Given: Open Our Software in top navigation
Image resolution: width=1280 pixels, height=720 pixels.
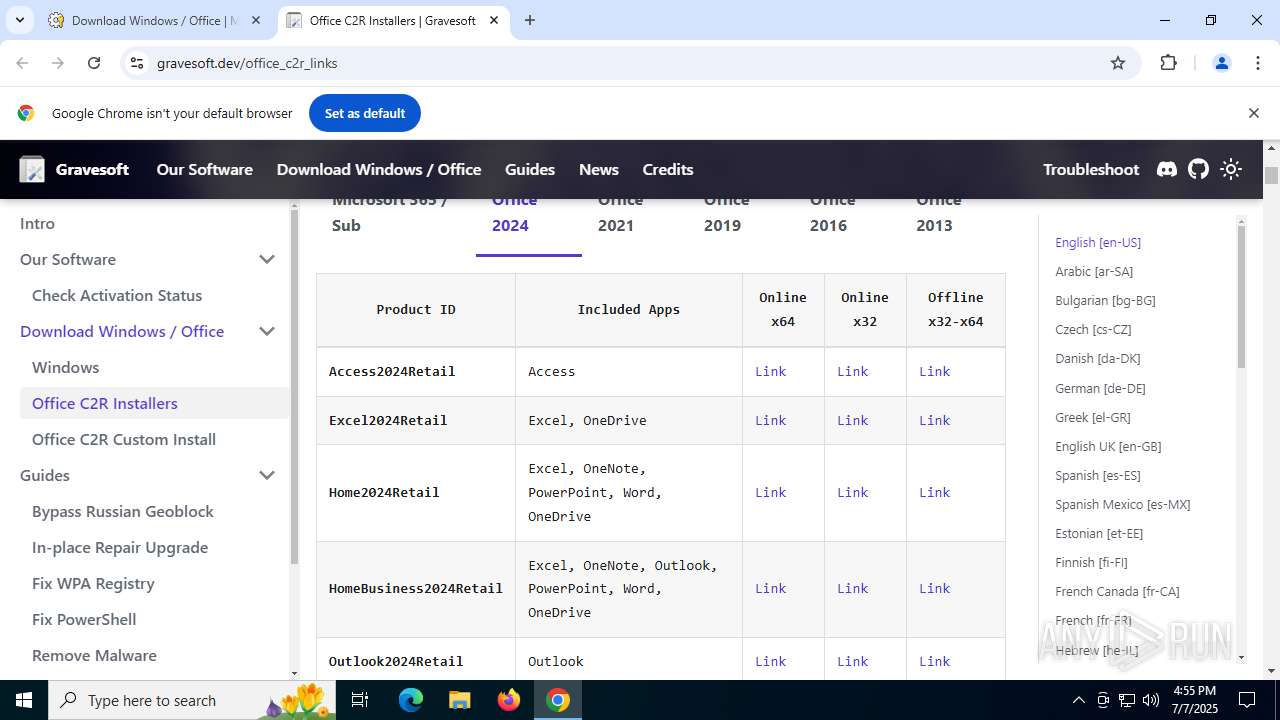Looking at the screenshot, I should point(204,169).
